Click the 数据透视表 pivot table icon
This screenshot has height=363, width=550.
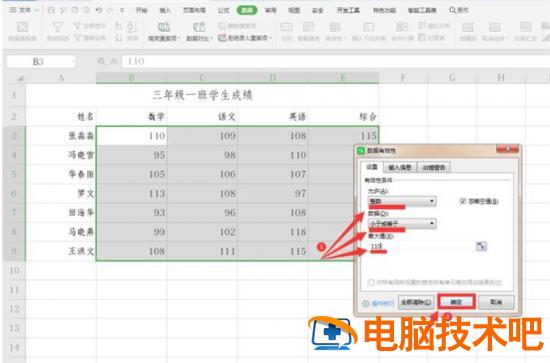pyautogui.click(x=22, y=27)
